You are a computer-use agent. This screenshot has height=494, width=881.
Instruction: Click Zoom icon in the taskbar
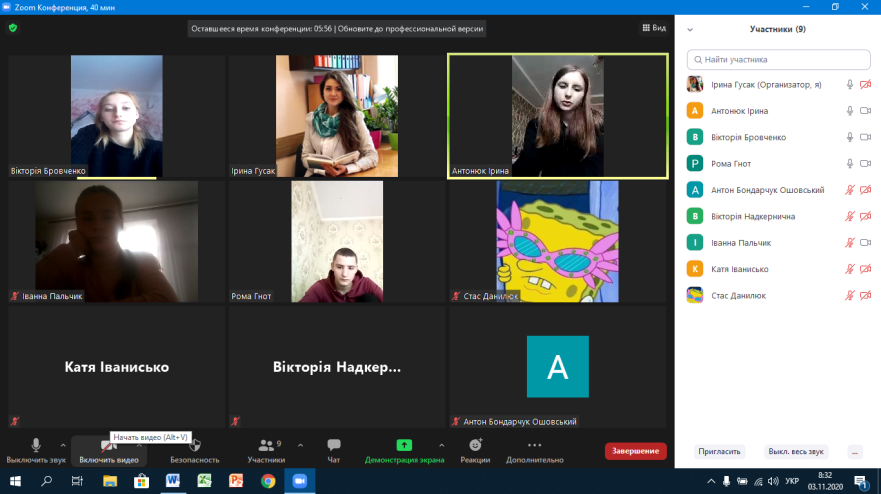tap(299, 481)
